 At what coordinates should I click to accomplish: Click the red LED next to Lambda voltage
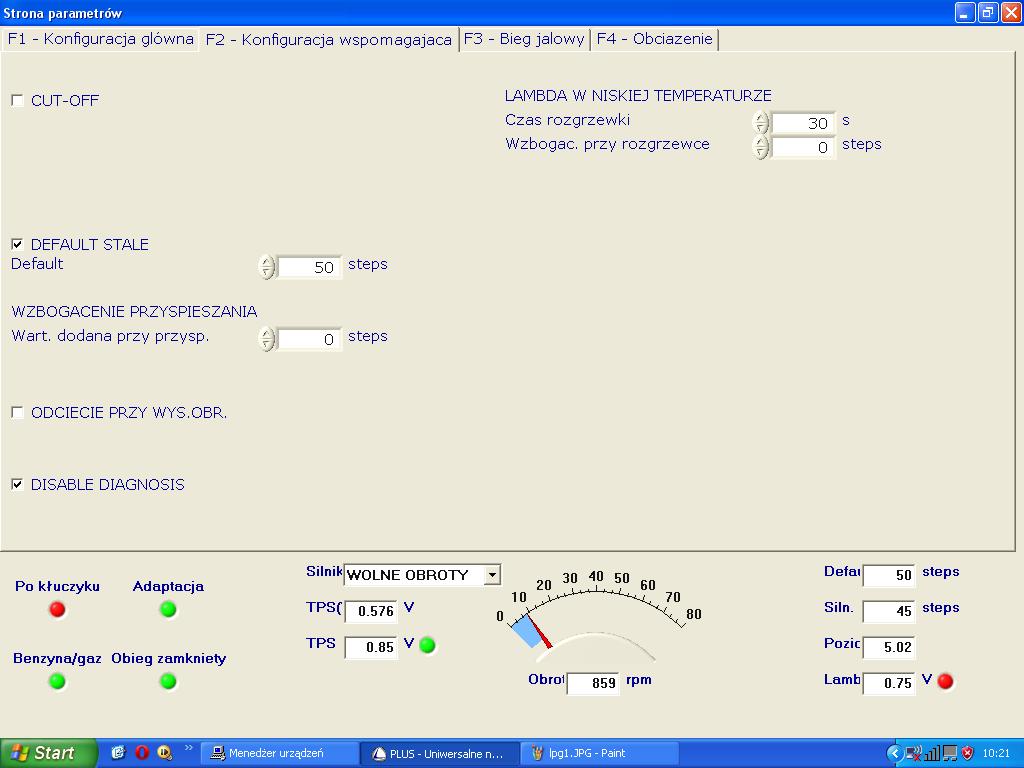945,681
